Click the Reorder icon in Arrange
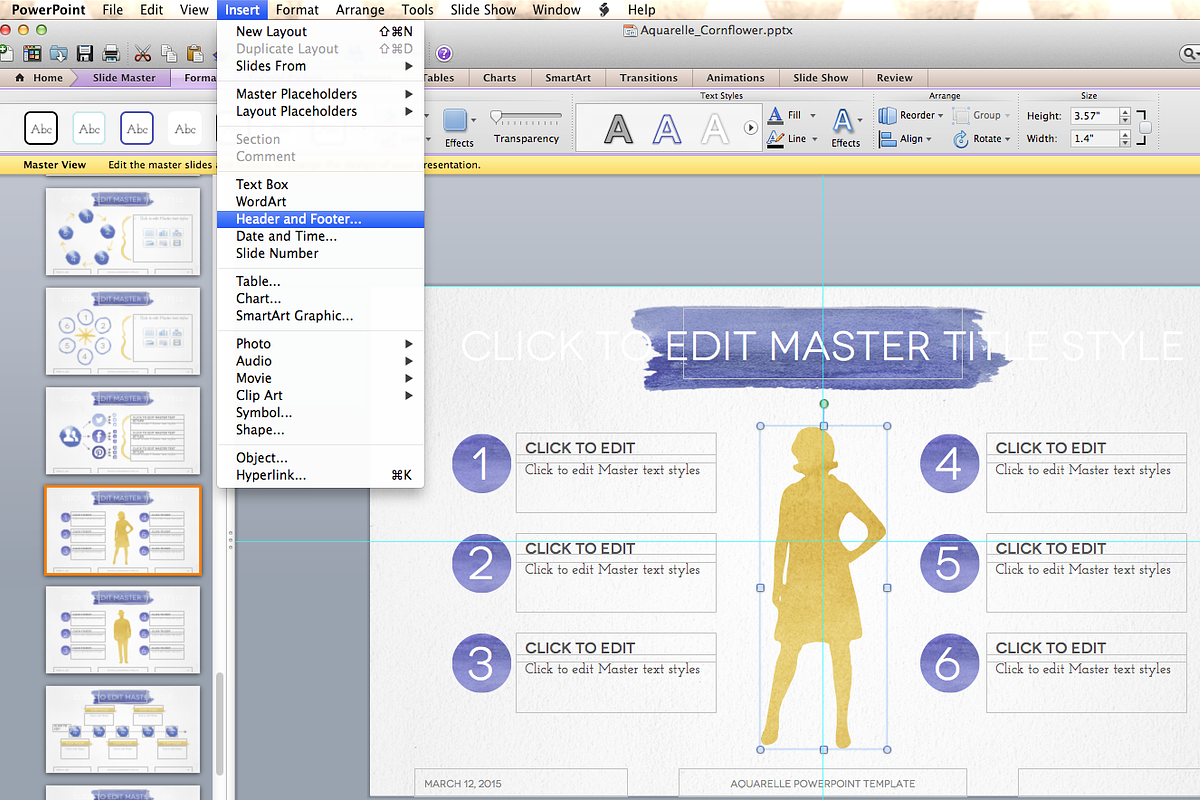The width and height of the screenshot is (1200, 800). 888,115
